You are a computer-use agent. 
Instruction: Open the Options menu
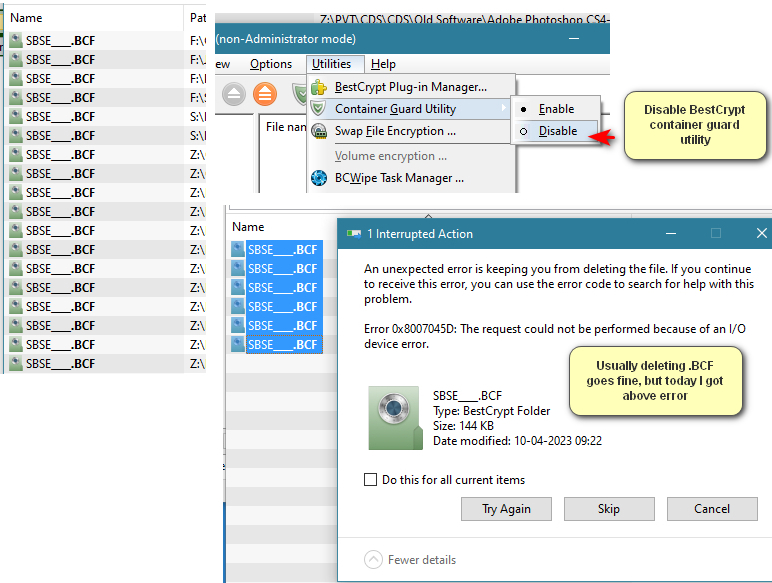click(x=271, y=64)
